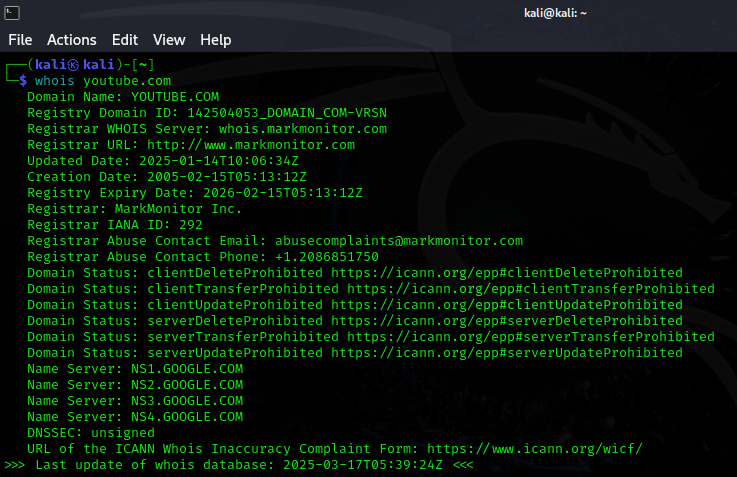Image resolution: width=737 pixels, height=477 pixels.
Task: Open the http://www.markmonitor.com registrar URL
Action: [x=251, y=145]
